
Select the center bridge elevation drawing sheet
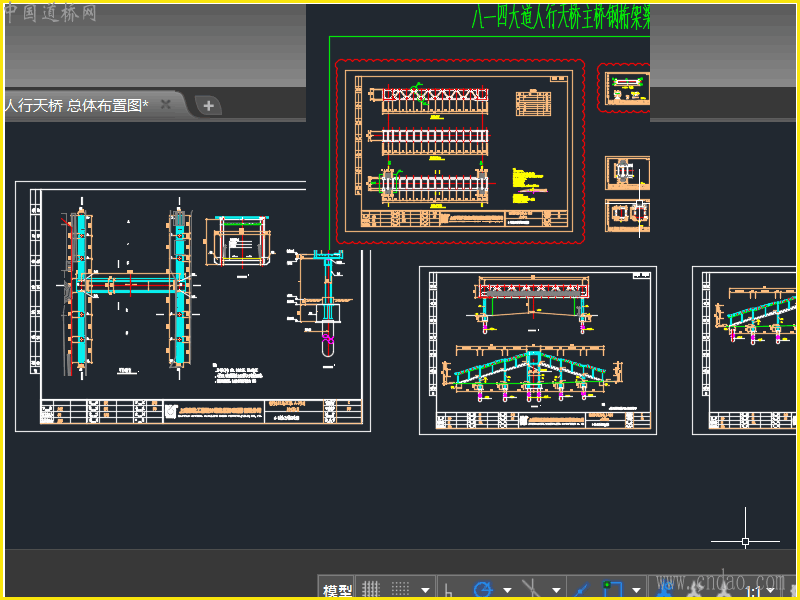[537, 350]
